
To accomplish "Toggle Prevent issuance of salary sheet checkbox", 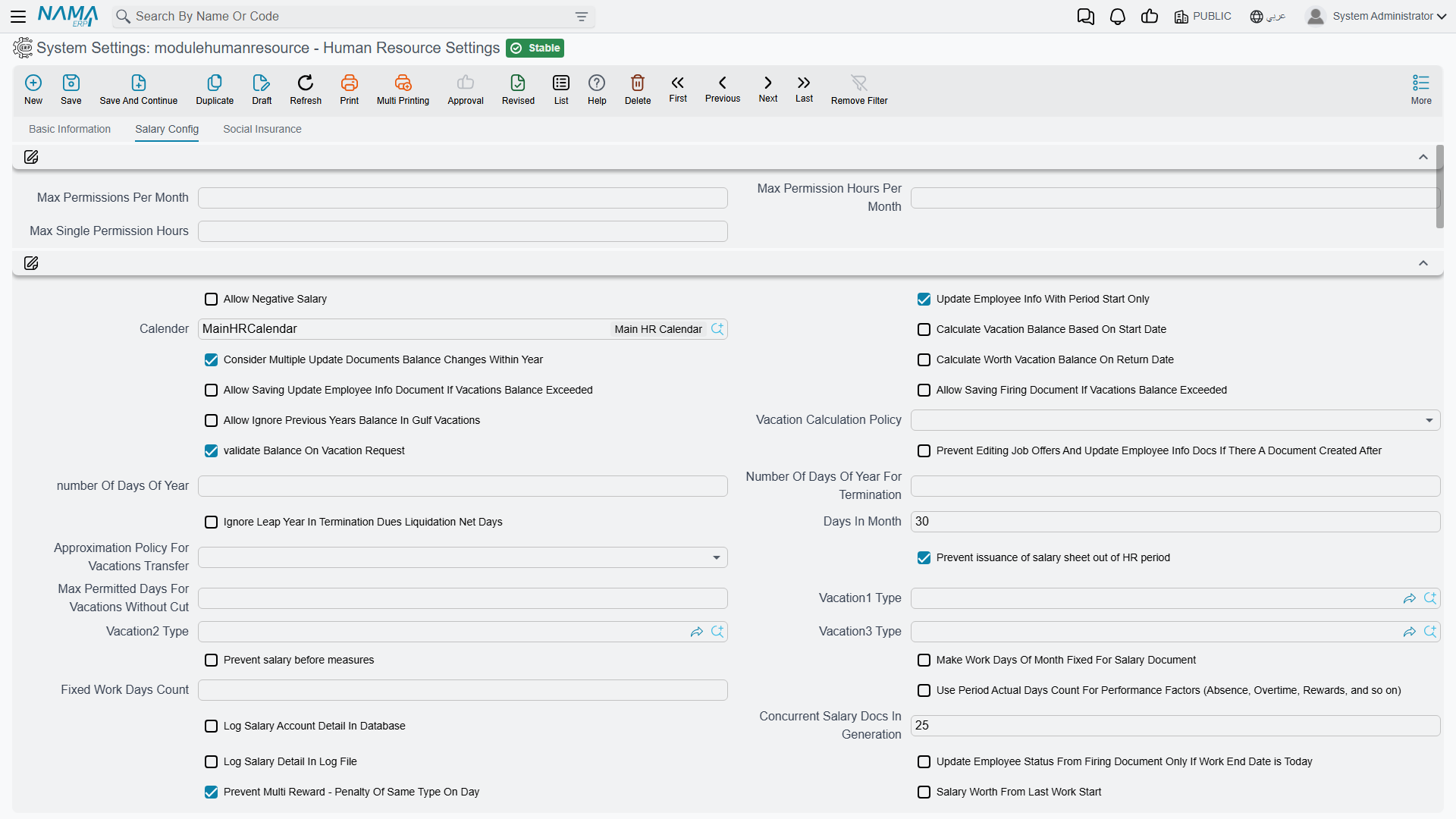I will click(924, 558).
